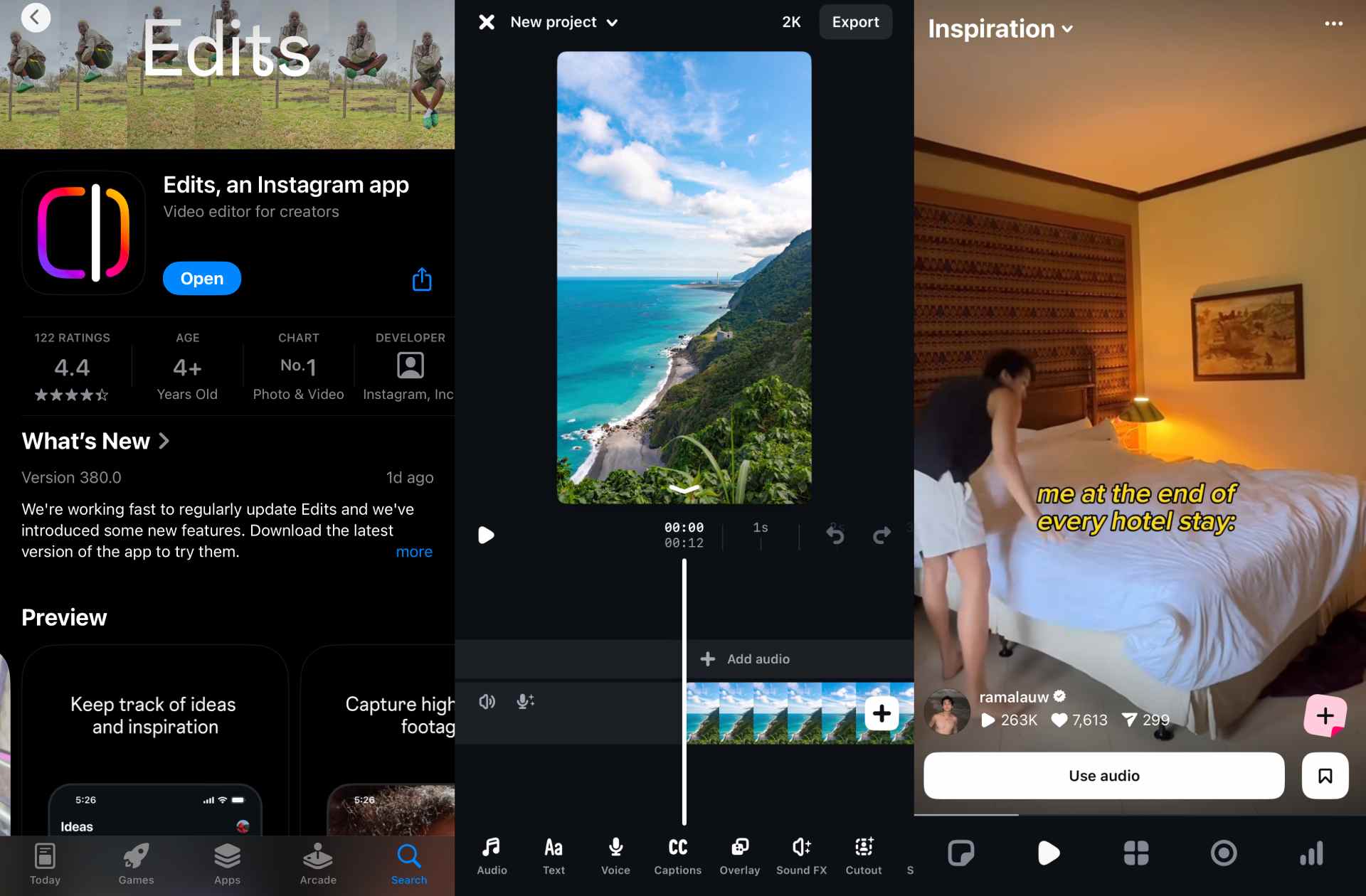
Task: Expand the What's New section chevron
Action: [x=164, y=441]
